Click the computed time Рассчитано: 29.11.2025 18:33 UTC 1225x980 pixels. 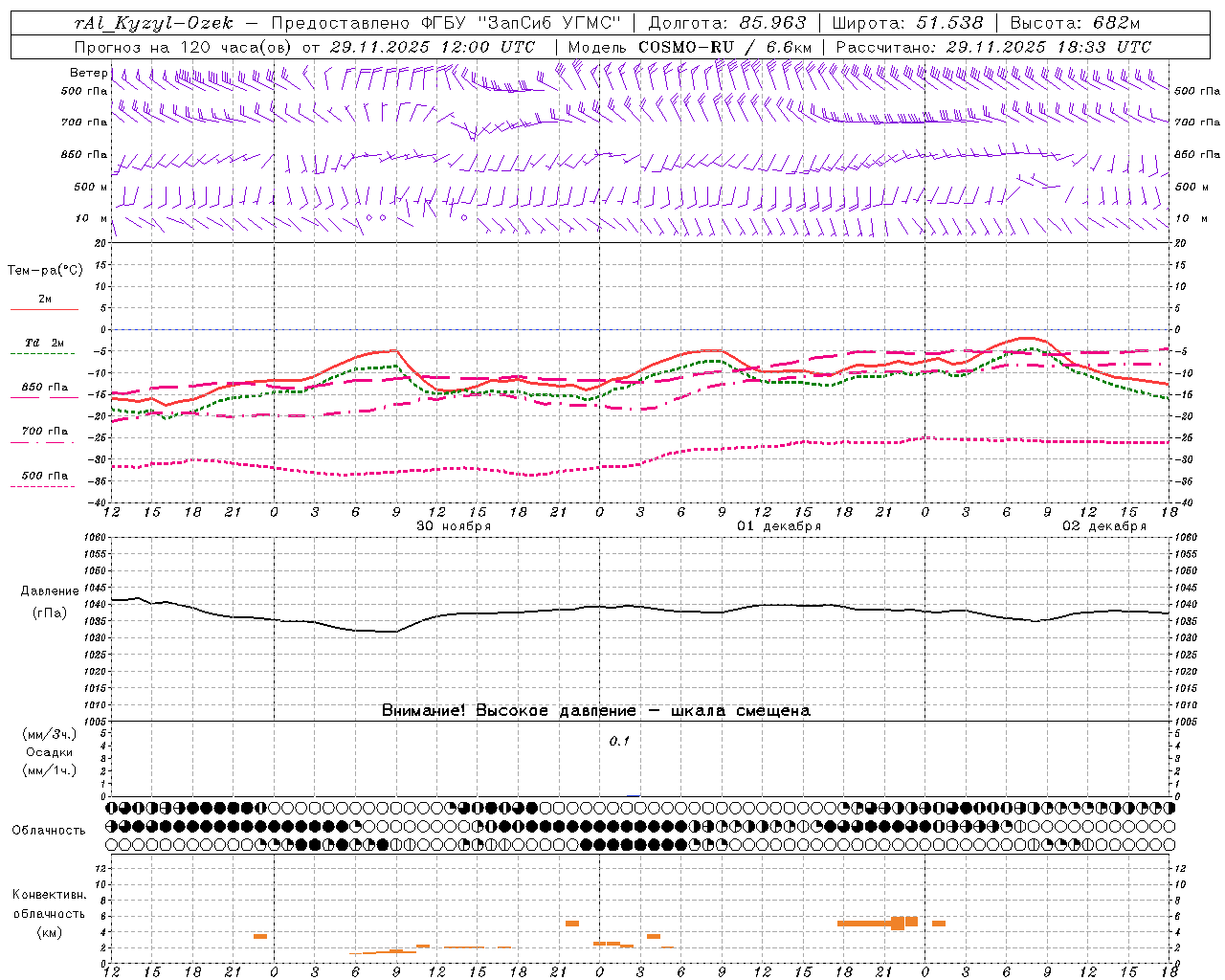coord(993,47)
